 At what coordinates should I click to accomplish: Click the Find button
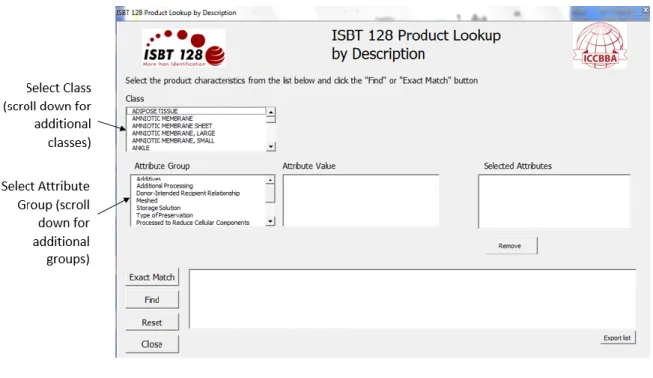[152, 300]
